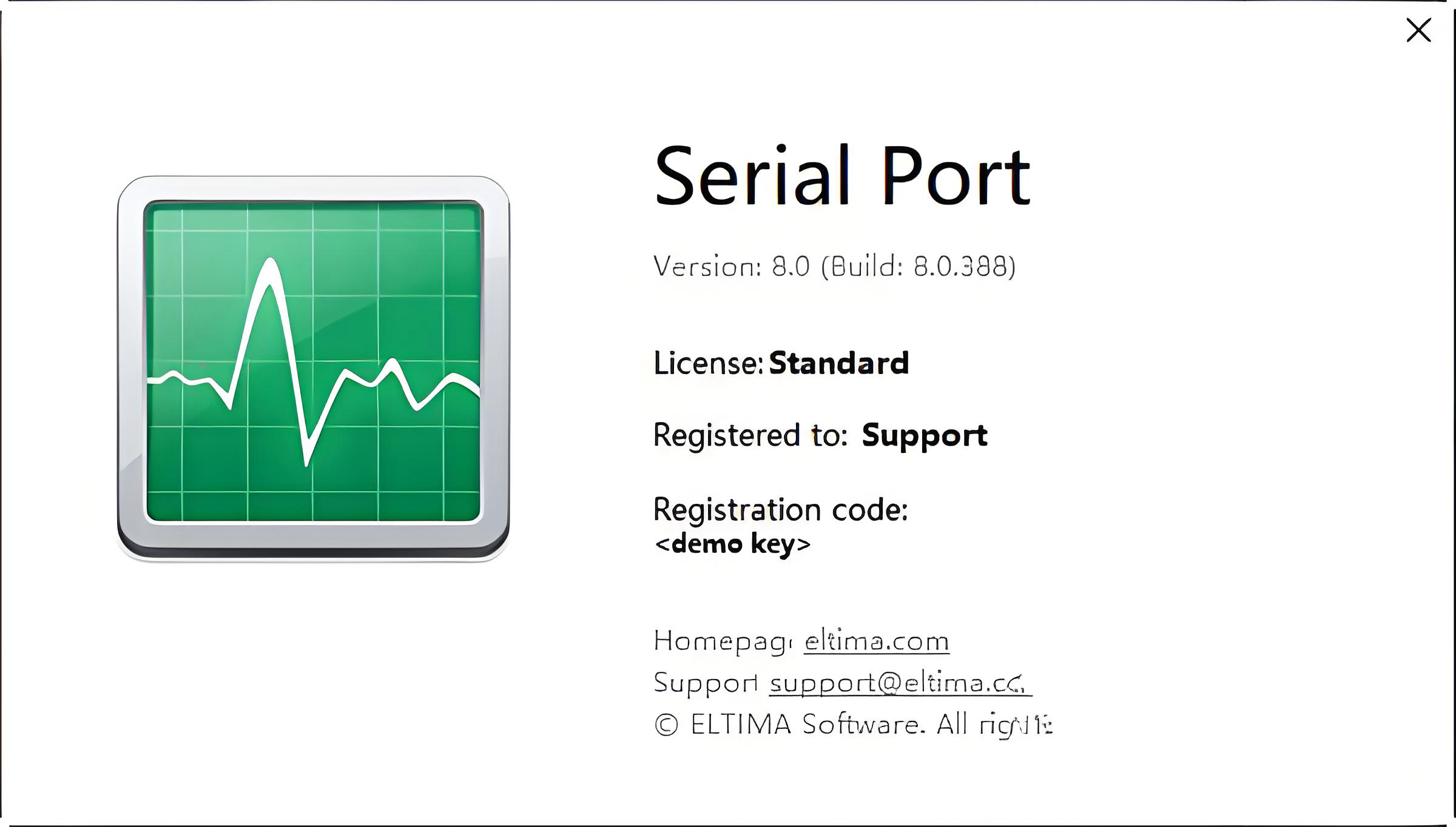Viewport: 1456px width, 827px height.
Task: Click the "Registration code:" label
Action: pyautogui.click(x=780, y=509)
